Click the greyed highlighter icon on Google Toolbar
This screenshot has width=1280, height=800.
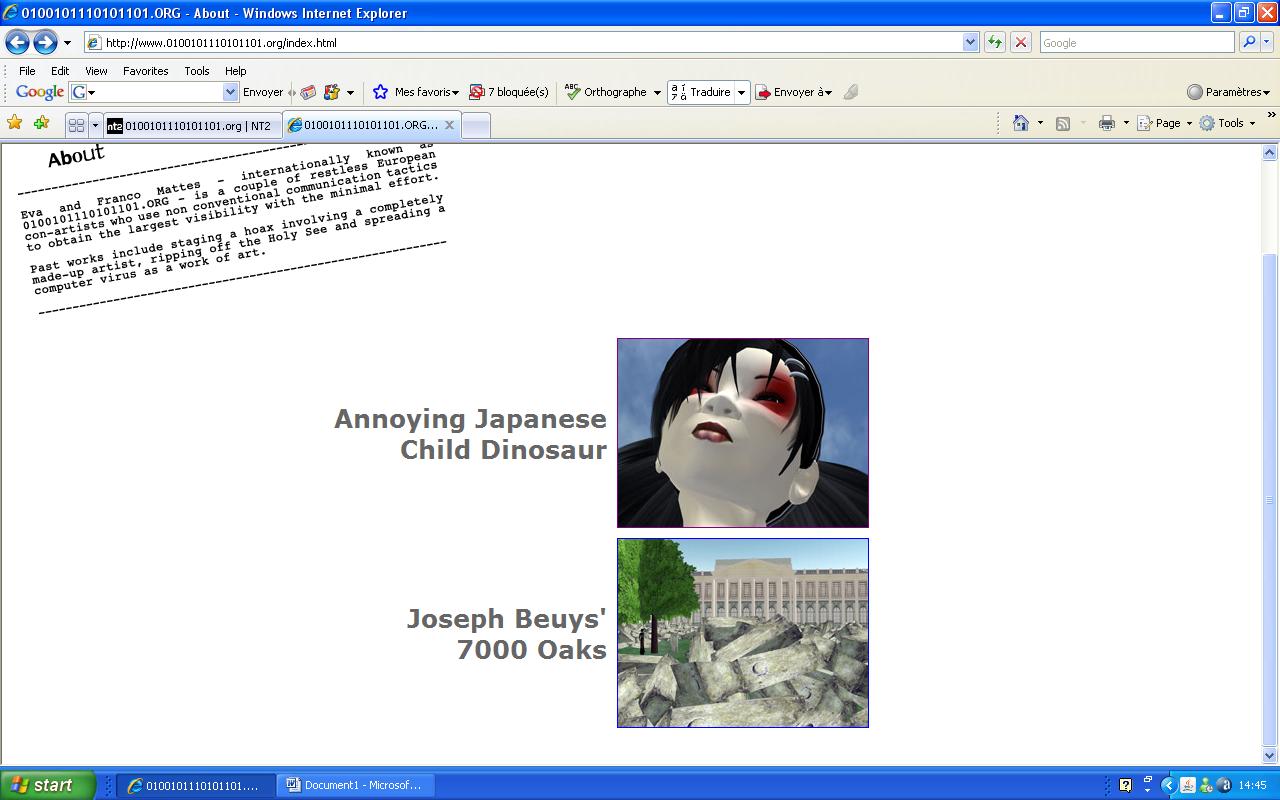[851, 92]
